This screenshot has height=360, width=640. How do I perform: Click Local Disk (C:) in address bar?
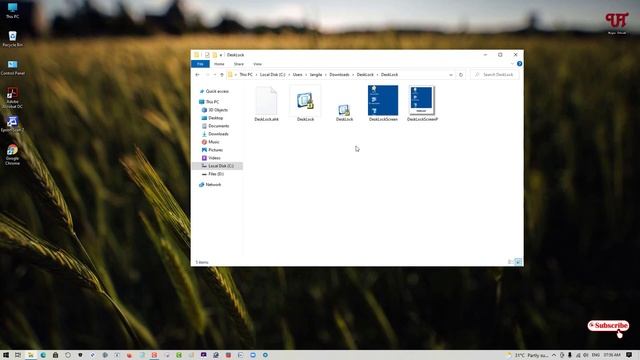[272, 75]
